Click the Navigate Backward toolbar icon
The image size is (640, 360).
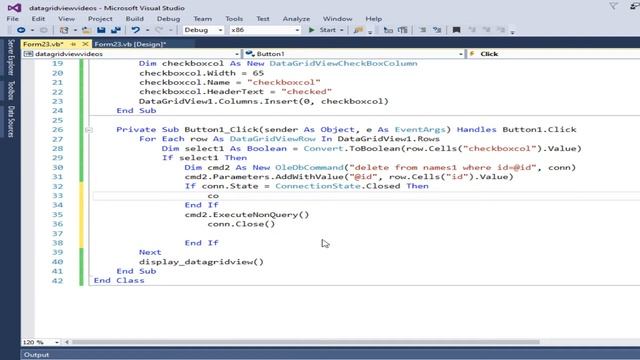(x=21, y=30)
